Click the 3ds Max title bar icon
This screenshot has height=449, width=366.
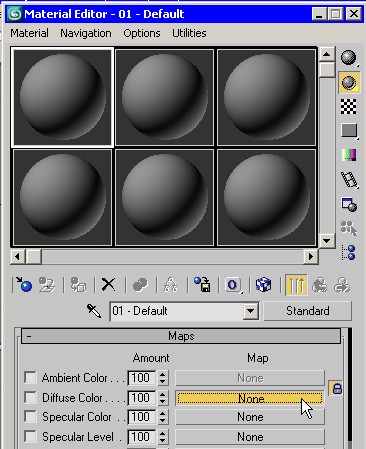coord(15,14)
